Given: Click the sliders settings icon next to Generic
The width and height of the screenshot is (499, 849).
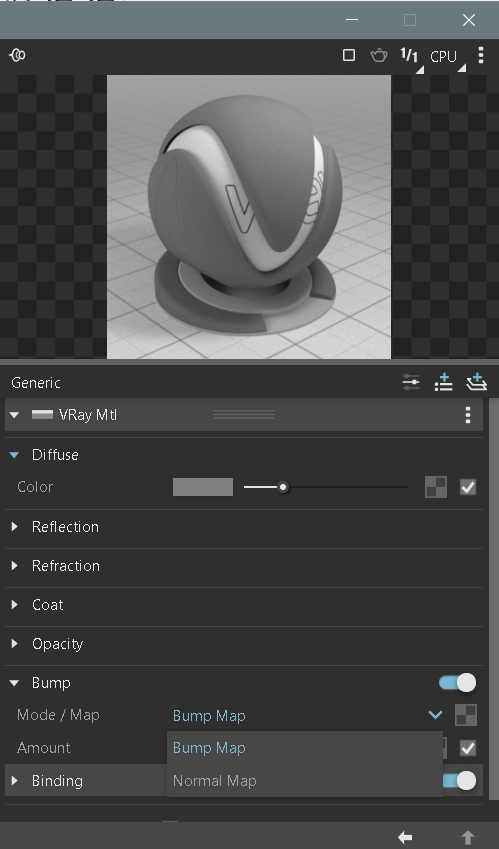Looking at the screenshot, I should pos(411,382).
